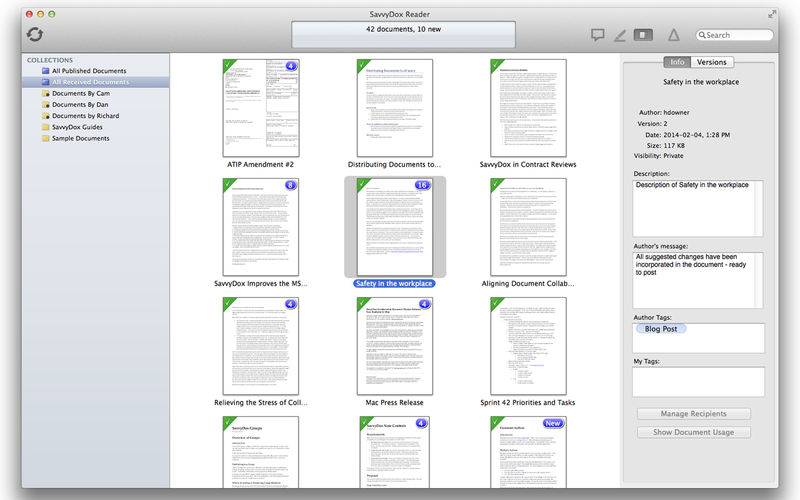Image resolution: width=800 pixels, height=500 pixels.
Task: Switch to the Info tab
Action: point(677,62)
